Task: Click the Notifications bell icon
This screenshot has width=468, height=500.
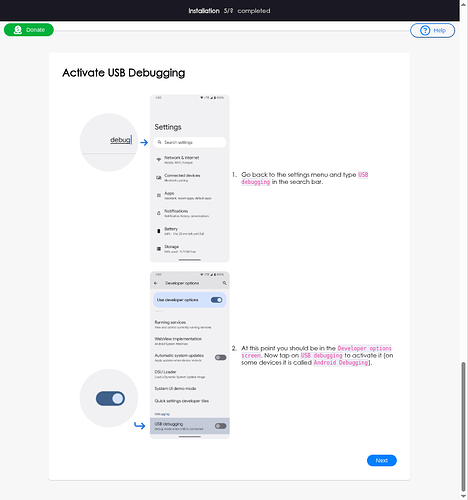Action: tap(159, 213)
